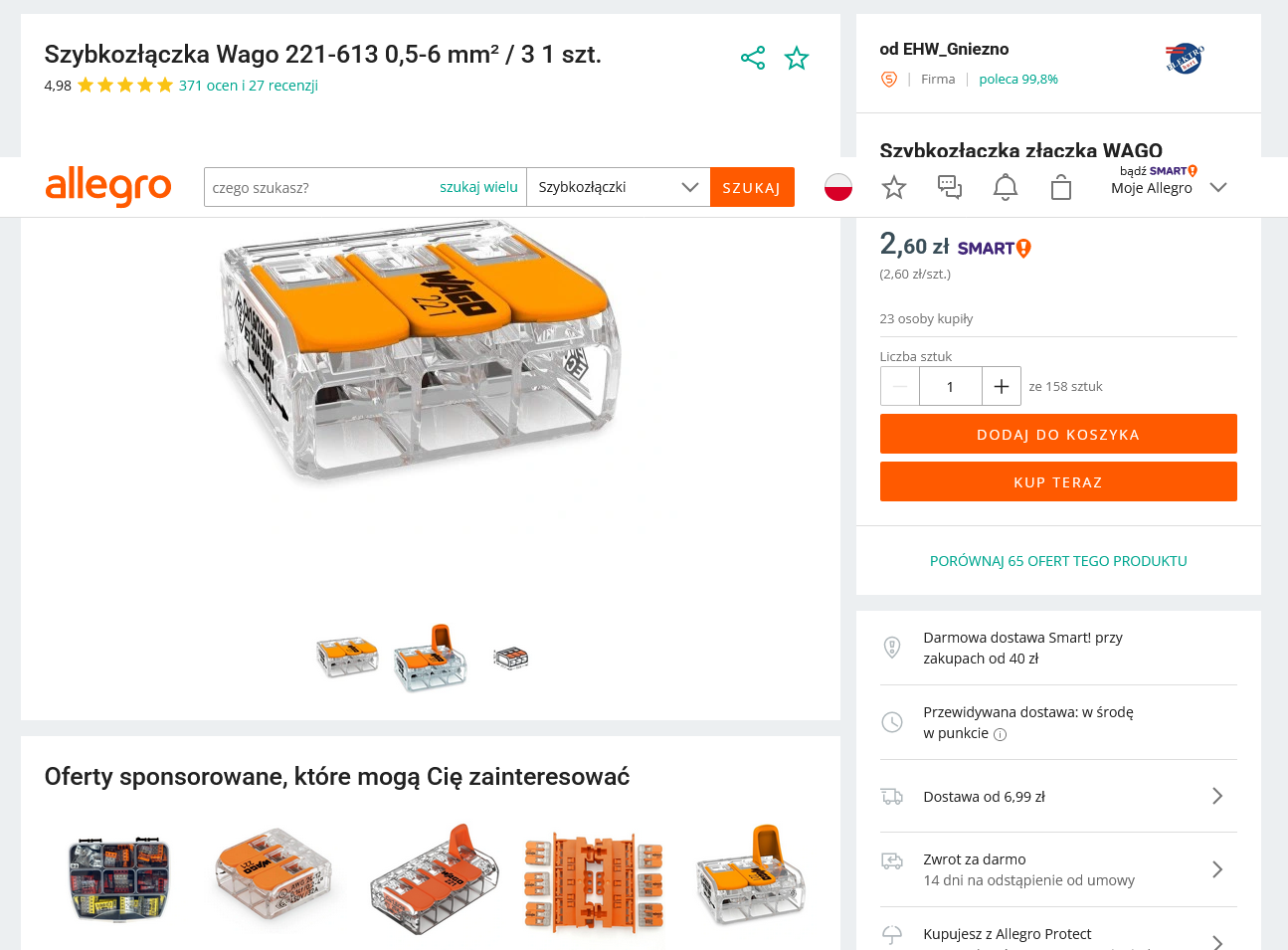Expand the 'Zwrot za darmo' details

[1058, 869]
